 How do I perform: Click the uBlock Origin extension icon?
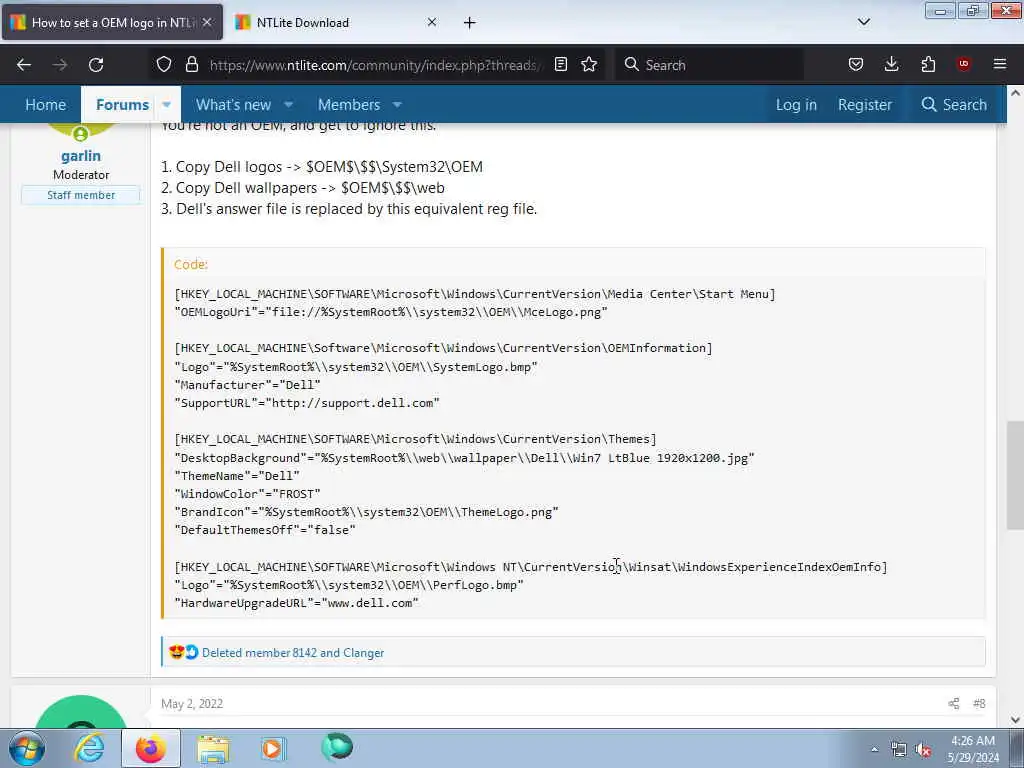pos(963,64)
